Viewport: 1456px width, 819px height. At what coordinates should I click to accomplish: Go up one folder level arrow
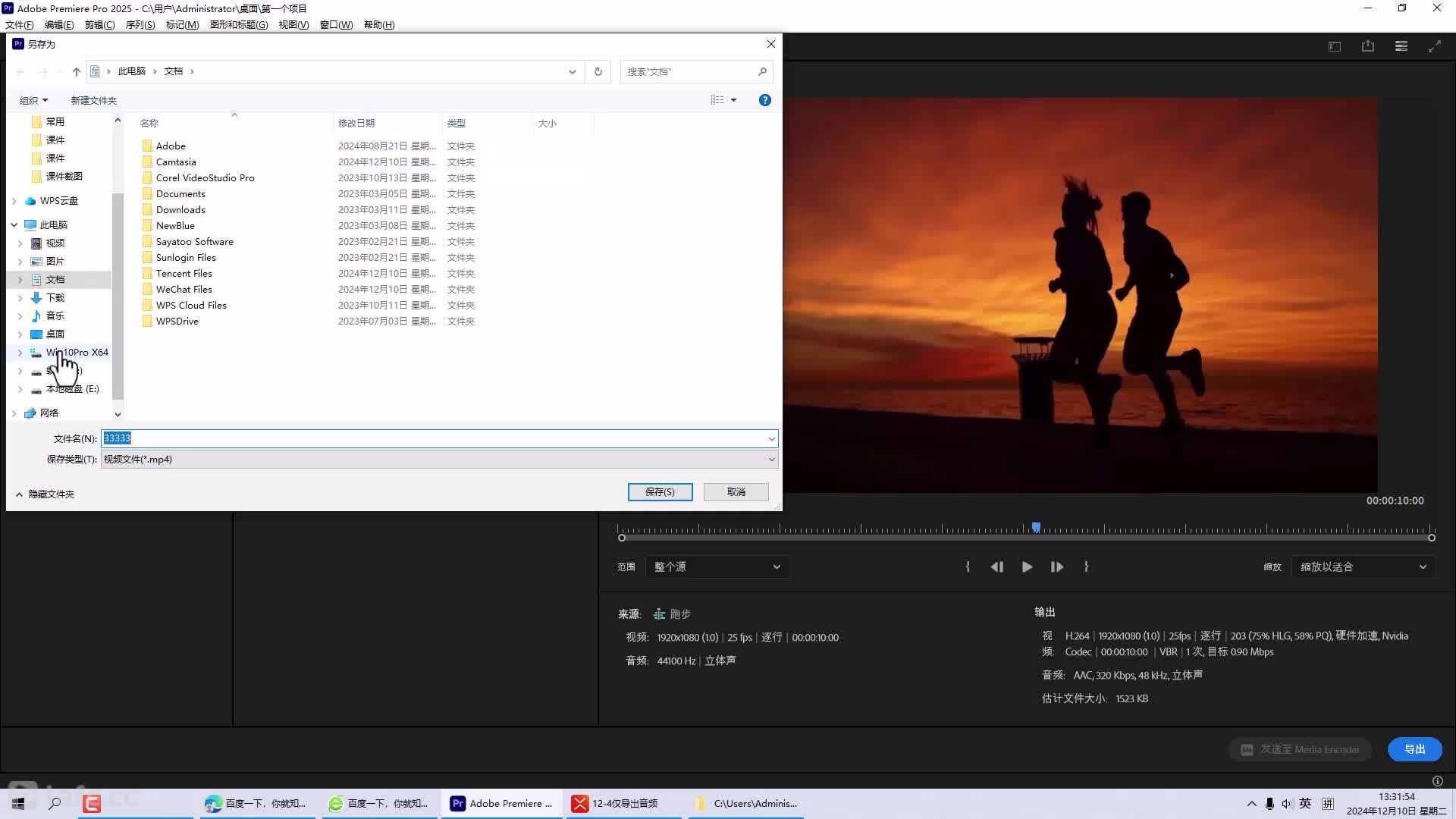pos(76,71)
